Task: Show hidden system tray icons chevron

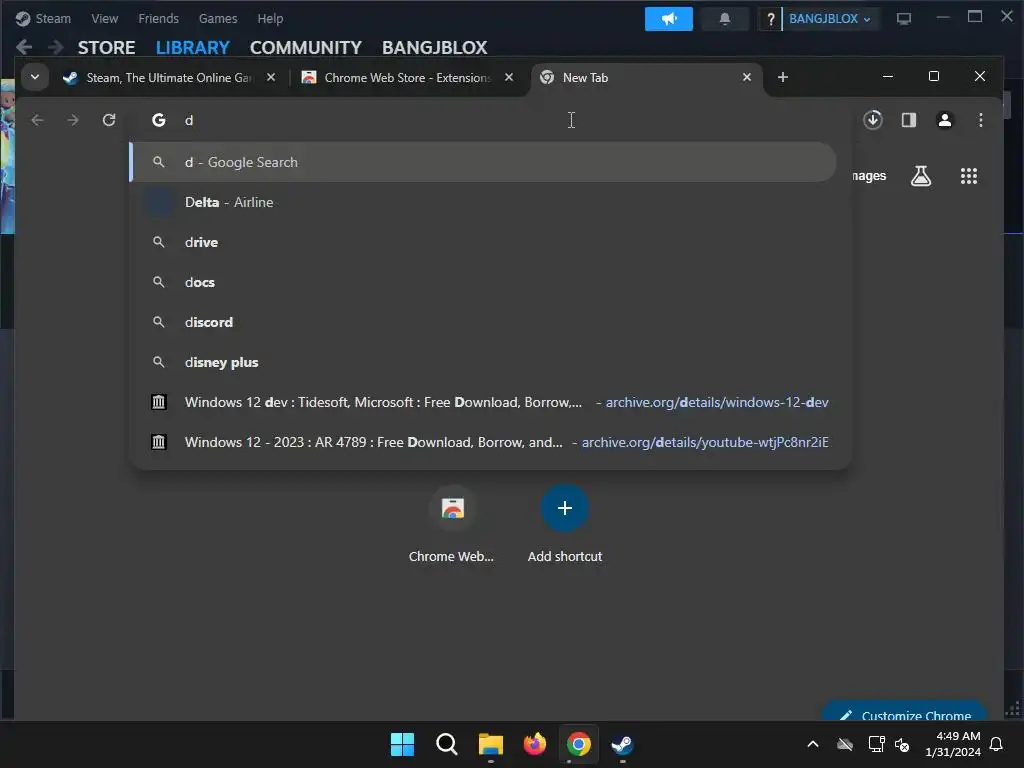Action: point(812,744)
